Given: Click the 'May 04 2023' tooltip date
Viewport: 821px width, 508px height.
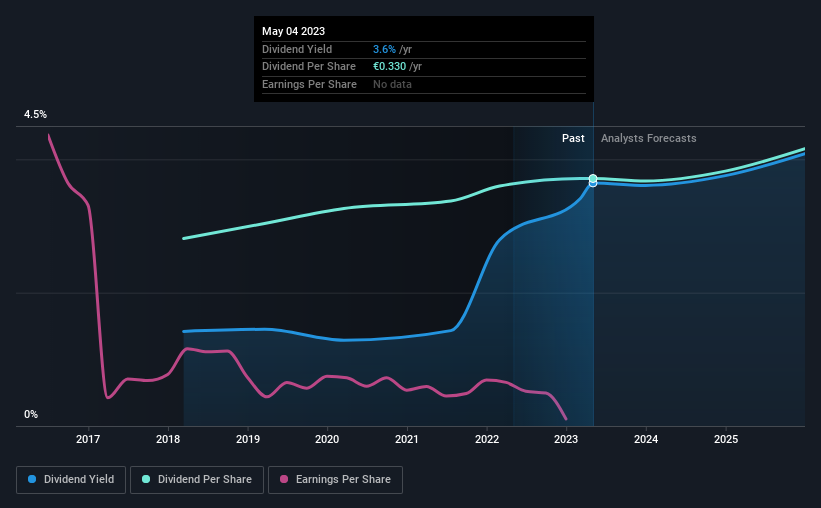Looking at the screenshot, I should (294, 31).
